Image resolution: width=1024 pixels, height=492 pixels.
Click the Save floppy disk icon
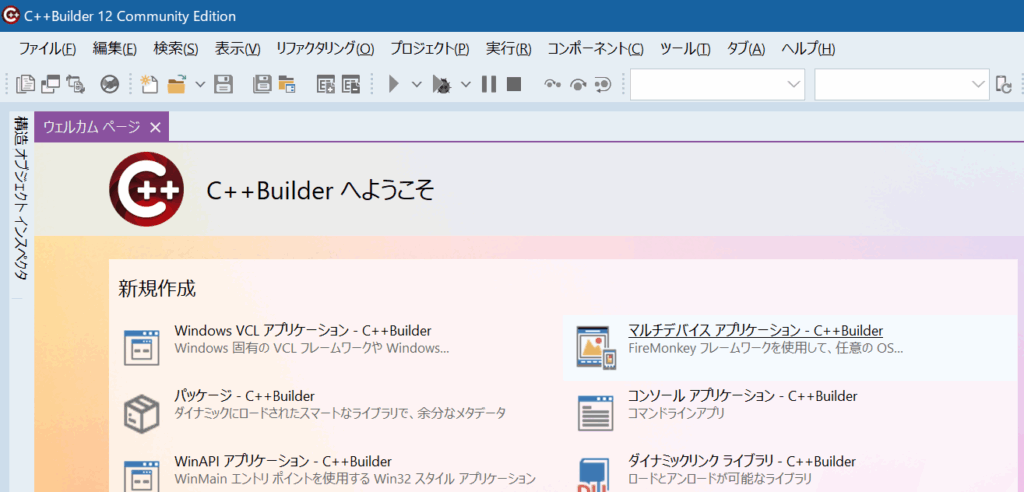pyautogui.click(x=224, y=85)
